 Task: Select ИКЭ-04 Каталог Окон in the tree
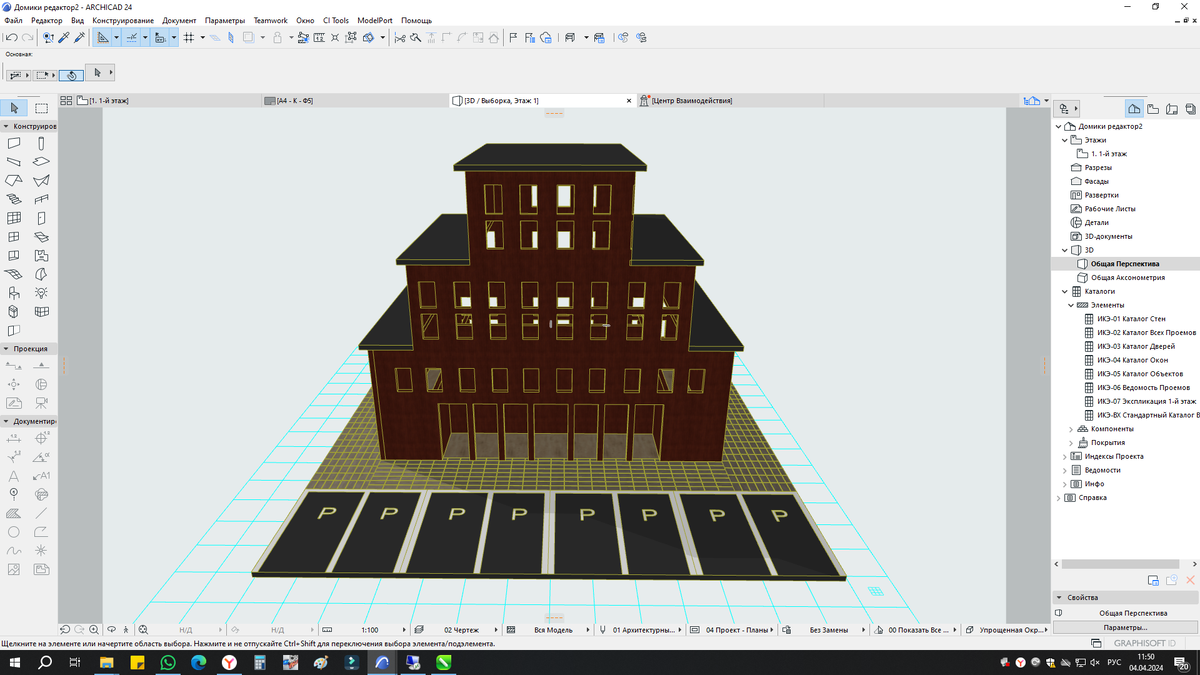point(1132,360)
